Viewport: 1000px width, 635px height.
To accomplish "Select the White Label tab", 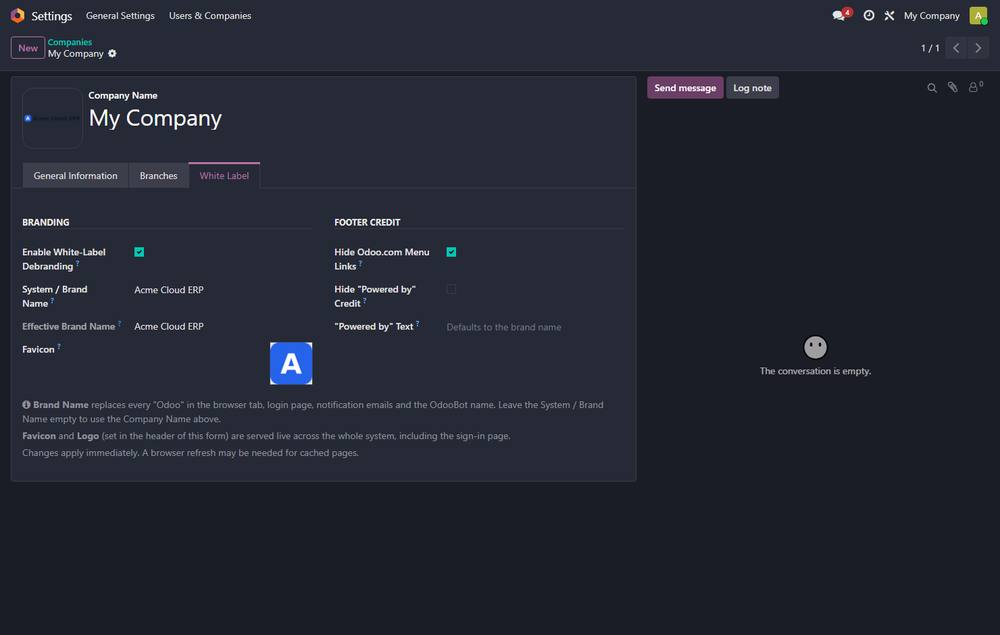I will (224, 175).
